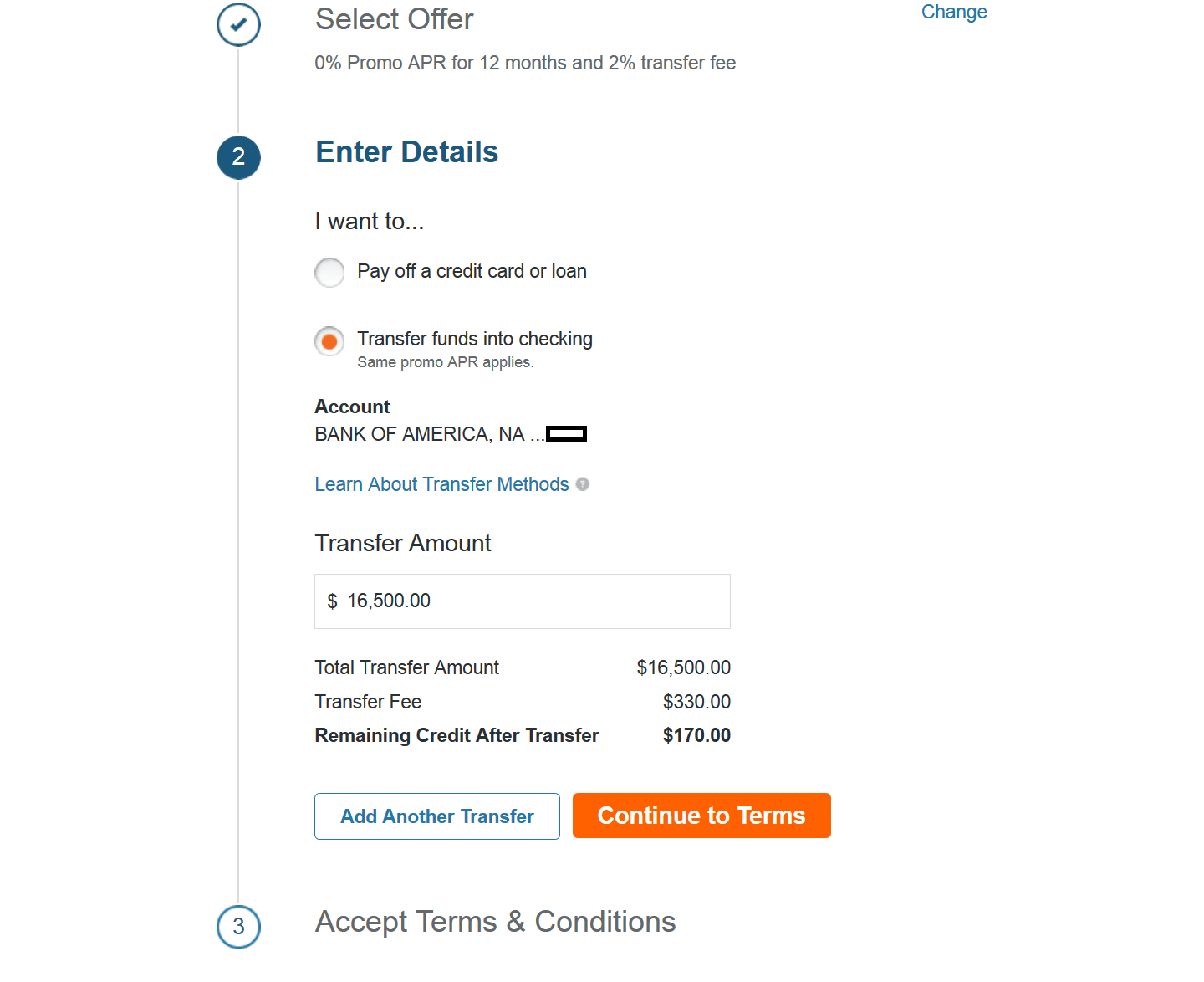
Task: Click the dollar sign in amount field
Action: (332, 601)
